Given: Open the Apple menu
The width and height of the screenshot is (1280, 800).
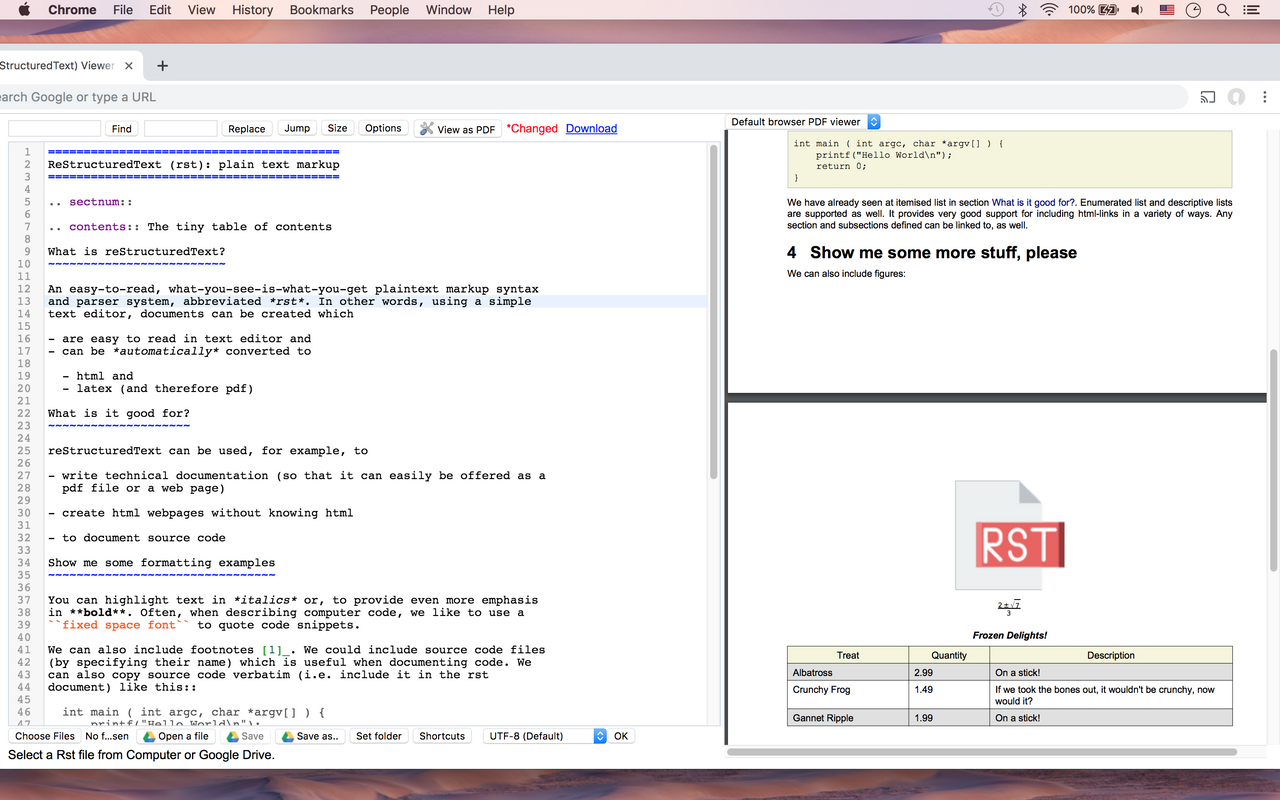Looking at the screenshot, I should [24, 10].
